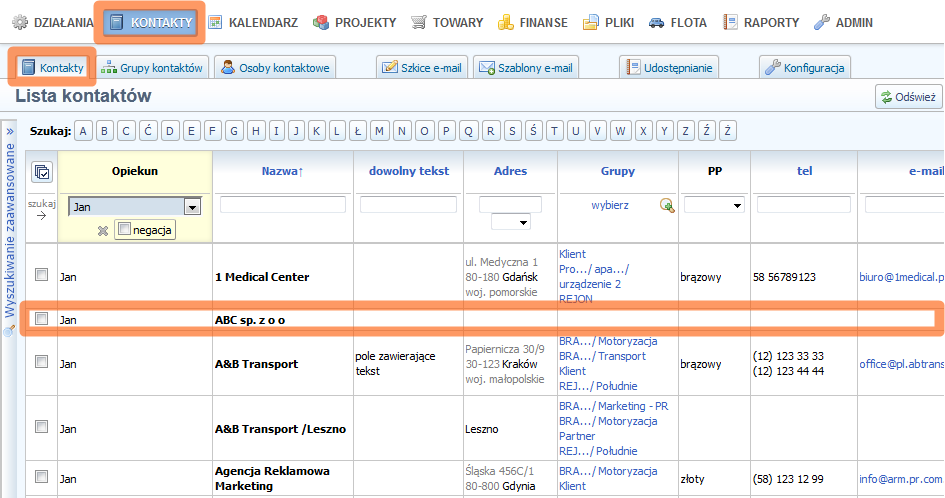Open the Szablony e-mail tab
Image resolution: width=945 pixels, height=498 pixels.
pos(526,67)
